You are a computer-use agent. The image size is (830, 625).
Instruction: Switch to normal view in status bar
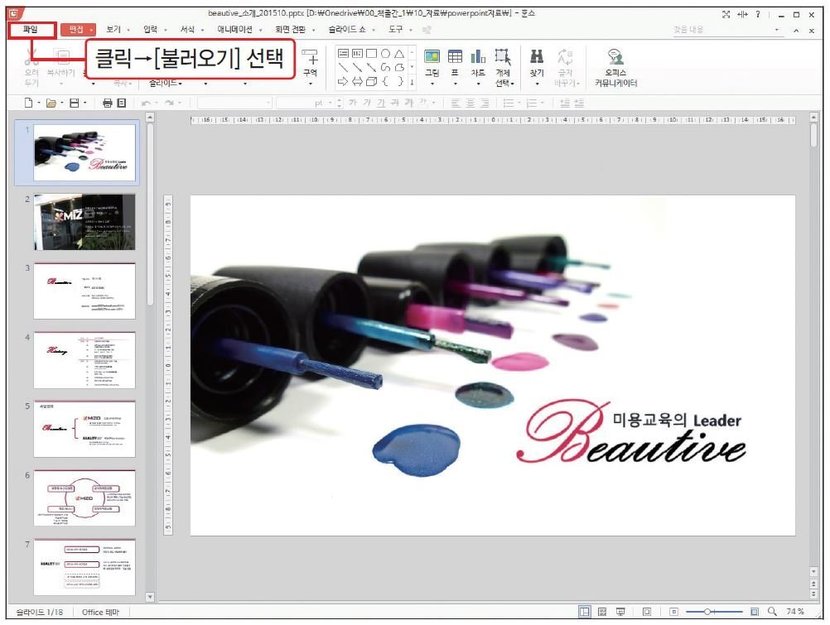coord(584,612)
